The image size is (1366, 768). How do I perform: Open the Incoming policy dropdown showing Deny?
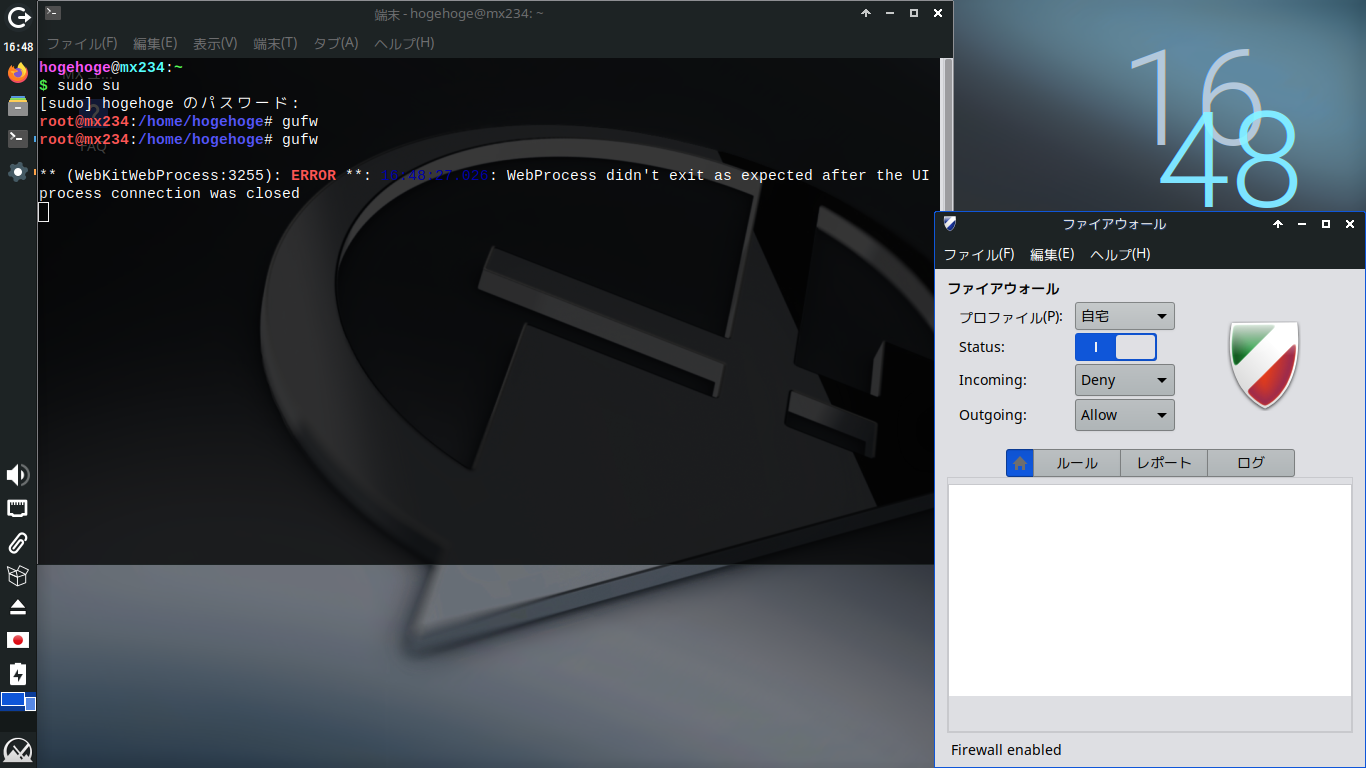(1124, 380)
